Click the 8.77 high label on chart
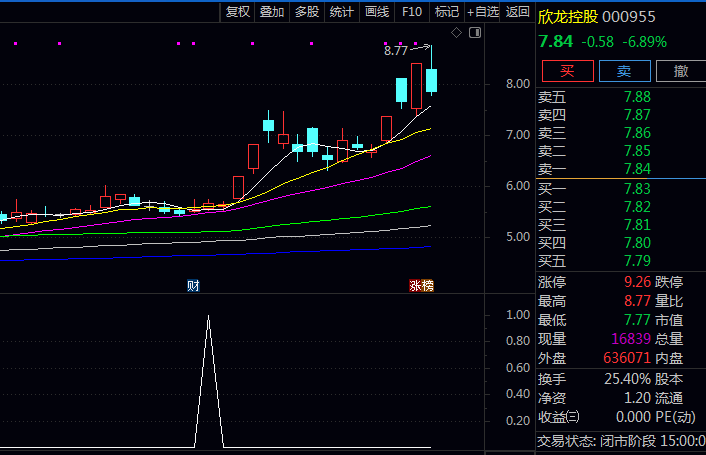The image size is (706, 455). pos(395,51)
